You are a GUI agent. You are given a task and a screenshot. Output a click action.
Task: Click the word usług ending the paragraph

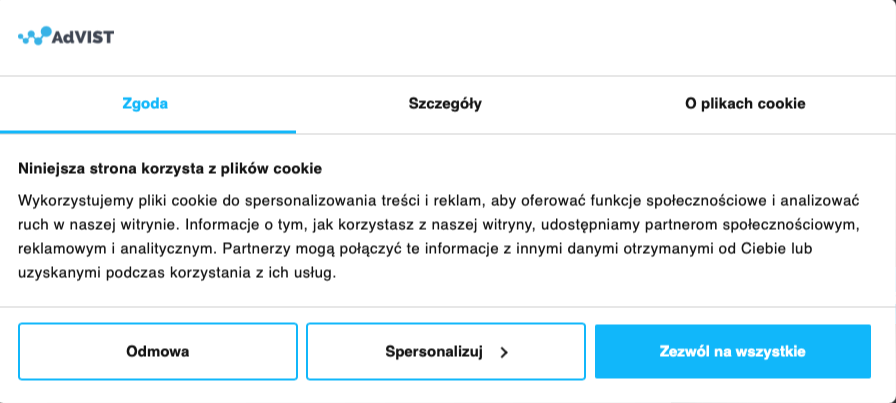point(312,271)
